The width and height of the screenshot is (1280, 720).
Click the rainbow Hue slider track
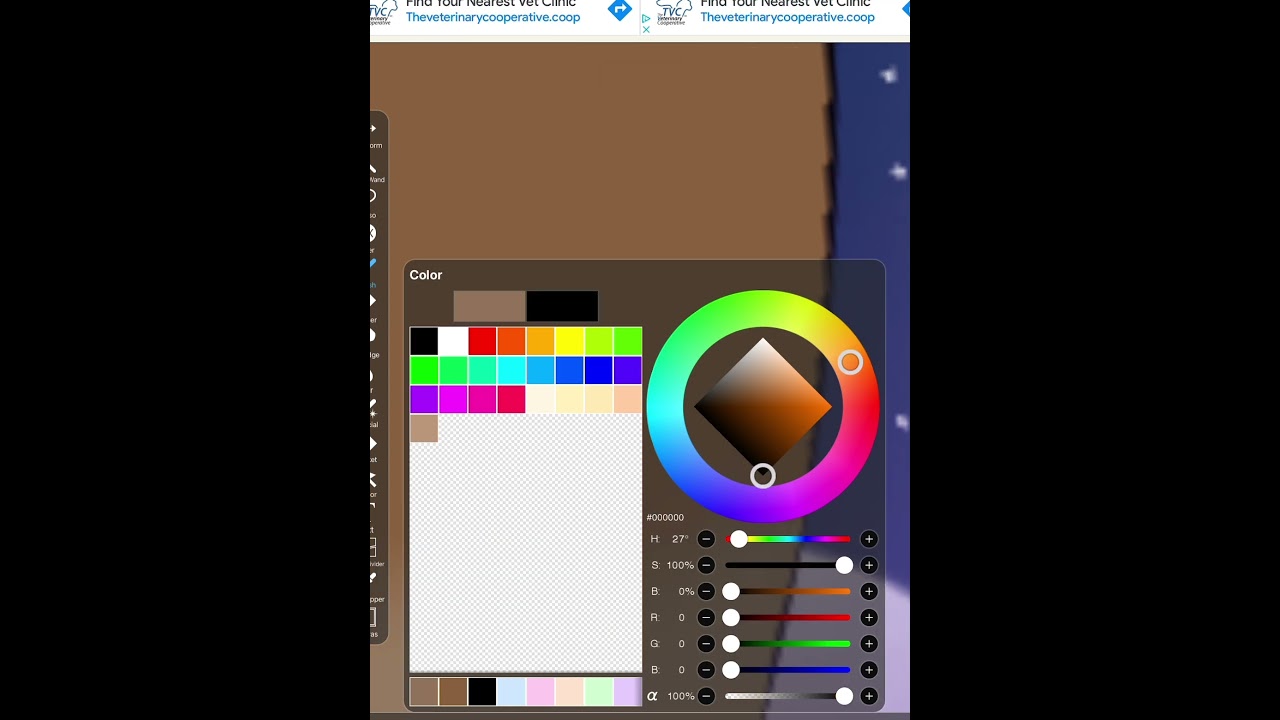point(790,539)
